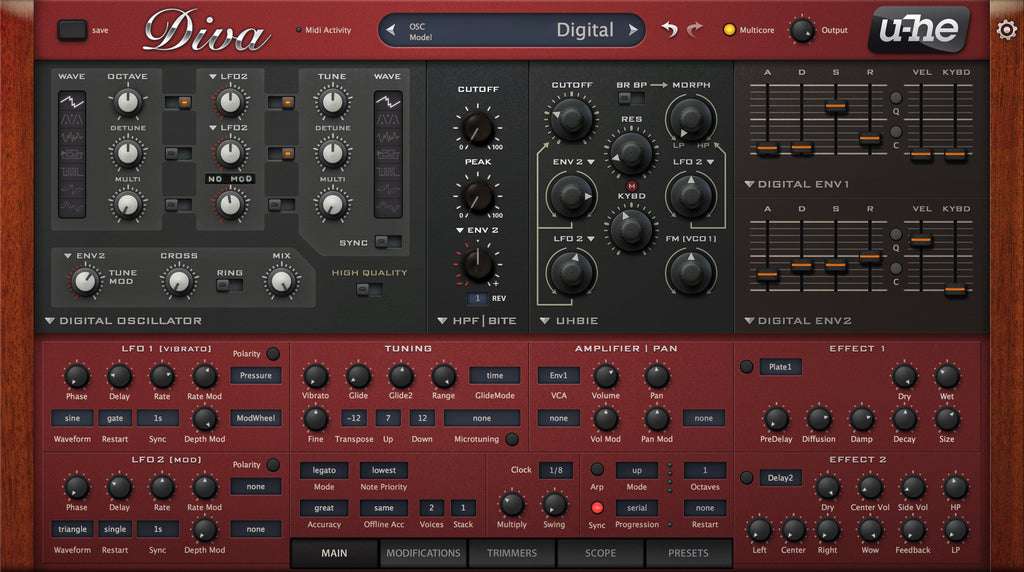Click the FM (VCO1) knob
Screen dimensions: 1024x572
(691, 272)
